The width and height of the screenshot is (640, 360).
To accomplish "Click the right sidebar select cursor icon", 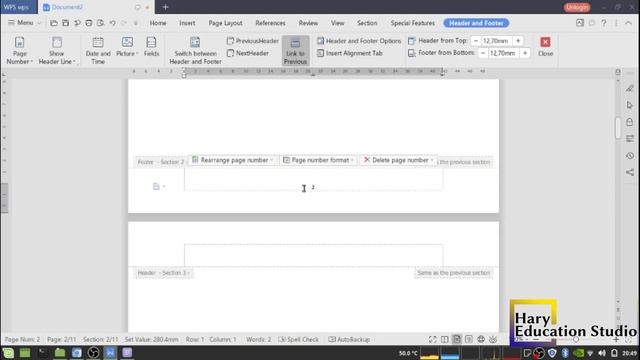I will (x=630, y=105).
